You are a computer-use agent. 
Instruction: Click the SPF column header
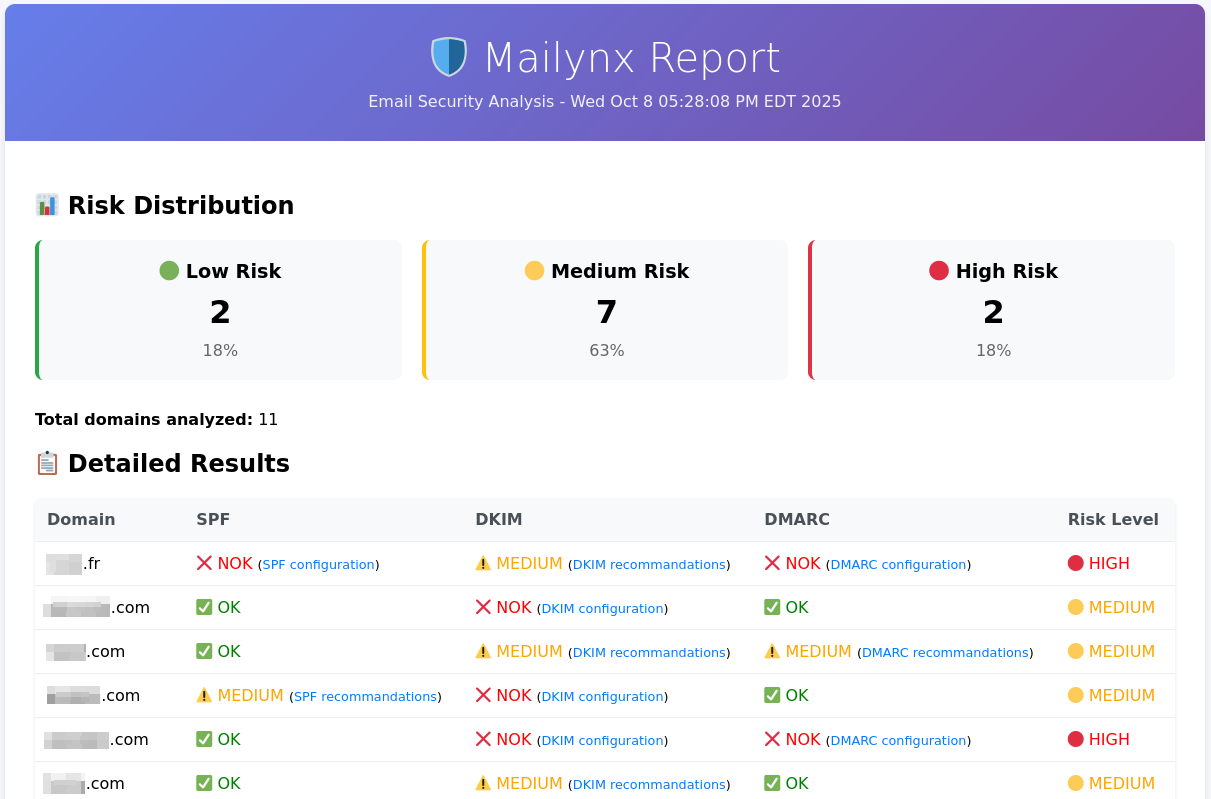(x=213, y=519)
